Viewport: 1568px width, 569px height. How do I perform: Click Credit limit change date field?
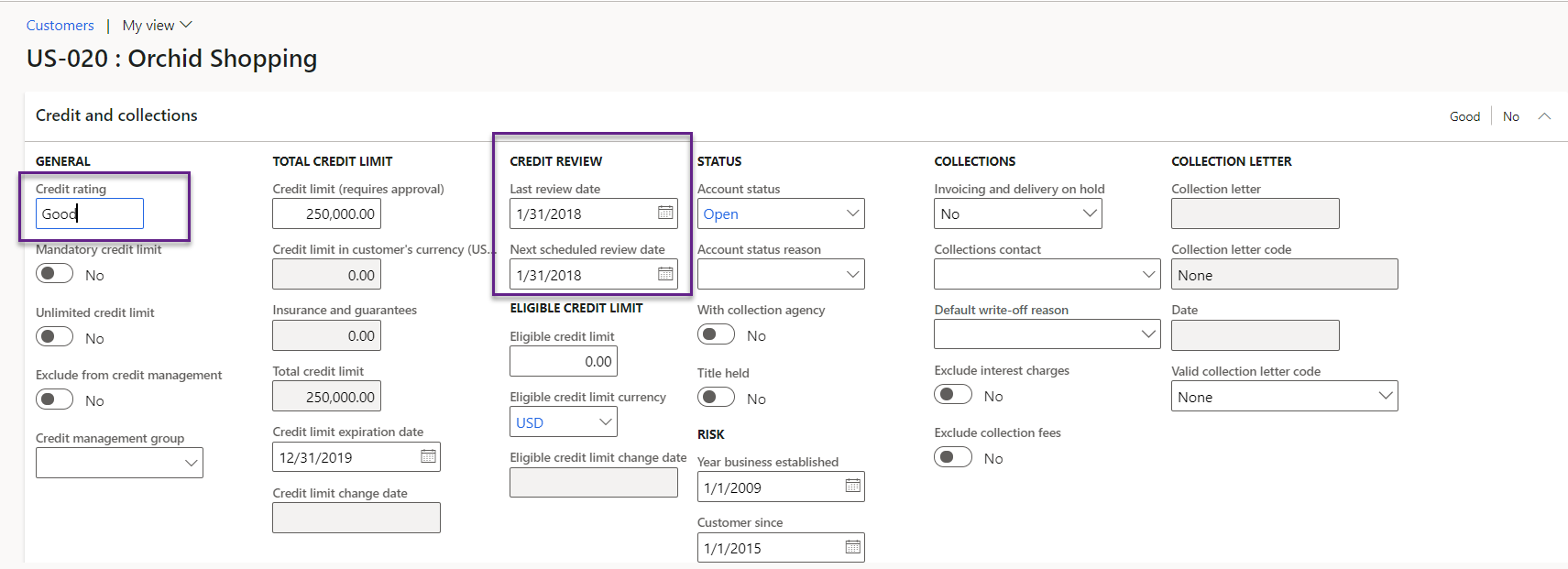tap(356, 518)
